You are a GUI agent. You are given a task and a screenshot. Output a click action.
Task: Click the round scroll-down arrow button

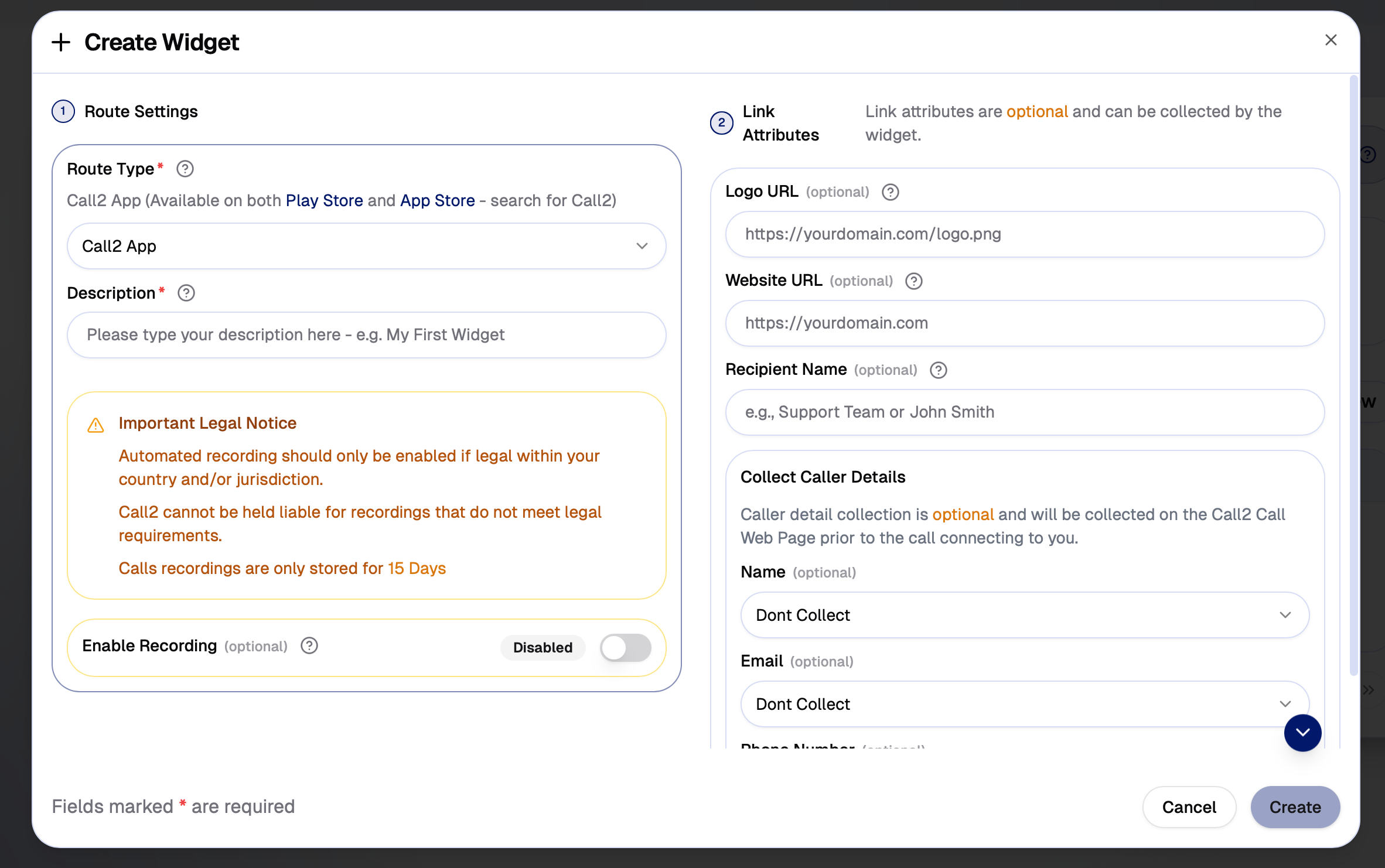click(x=1302, y=732)
